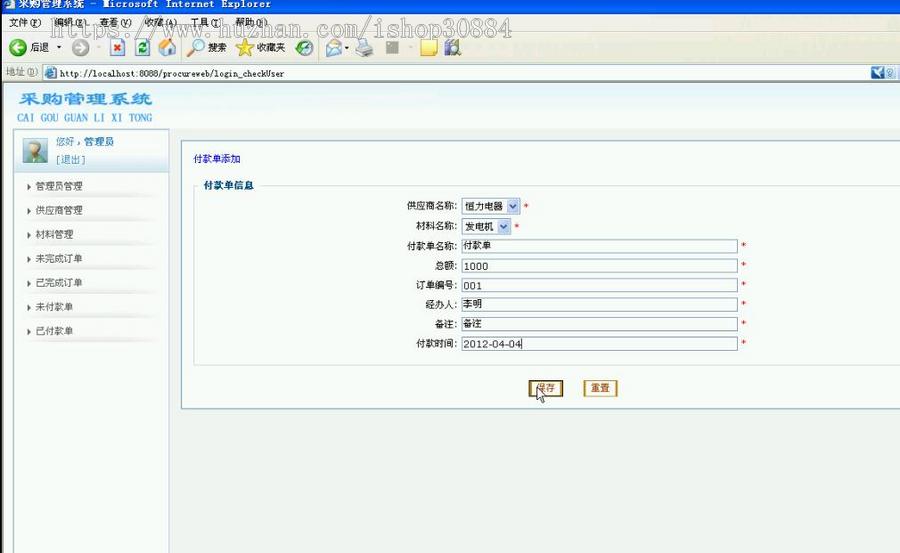Click the 您好, 管理员 greeting text
The width and height of the screenshot is (900, 553).
[x=84, y=141]
